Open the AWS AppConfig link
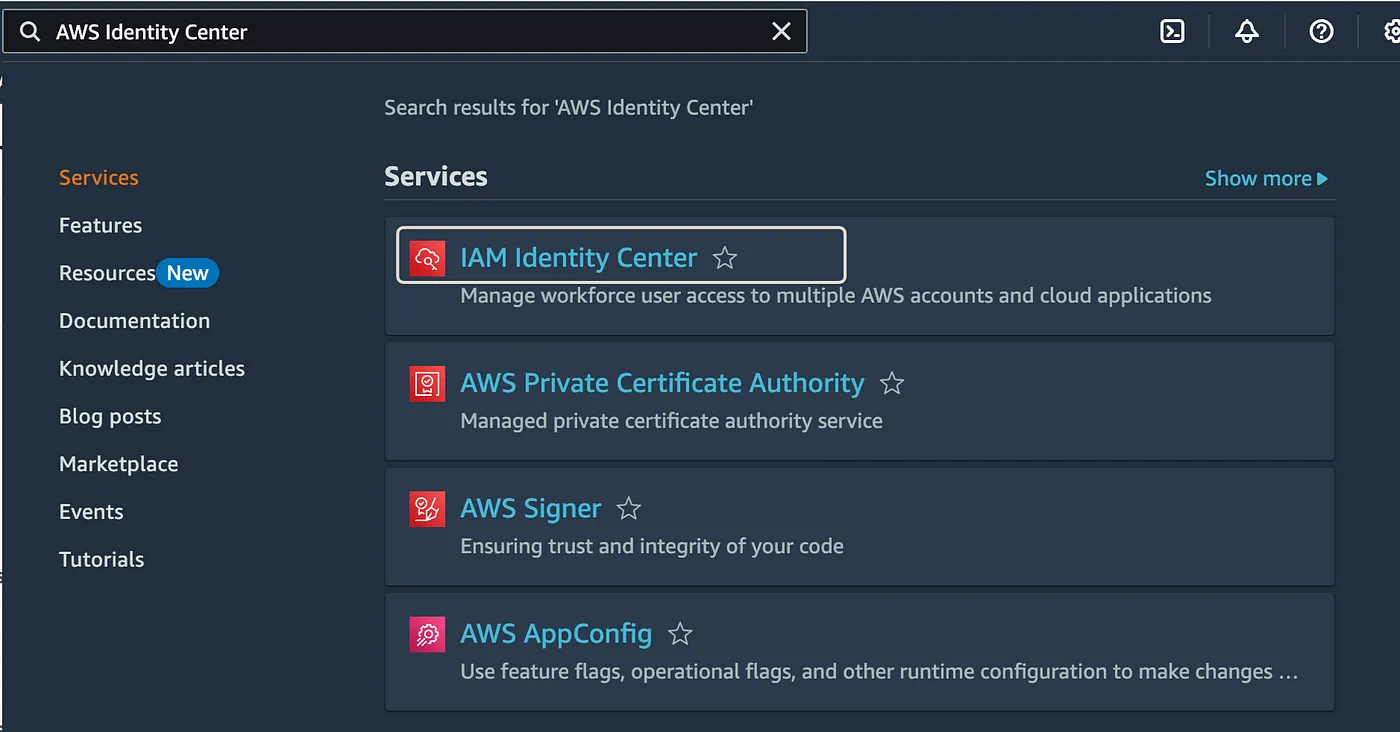Screen dimensions: 1400x732 (556, 634)
